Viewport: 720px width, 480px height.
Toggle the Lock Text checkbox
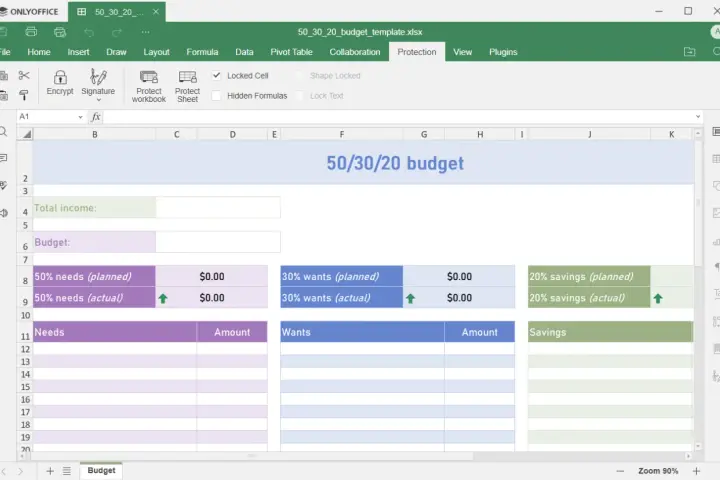[x=299, y=96]
